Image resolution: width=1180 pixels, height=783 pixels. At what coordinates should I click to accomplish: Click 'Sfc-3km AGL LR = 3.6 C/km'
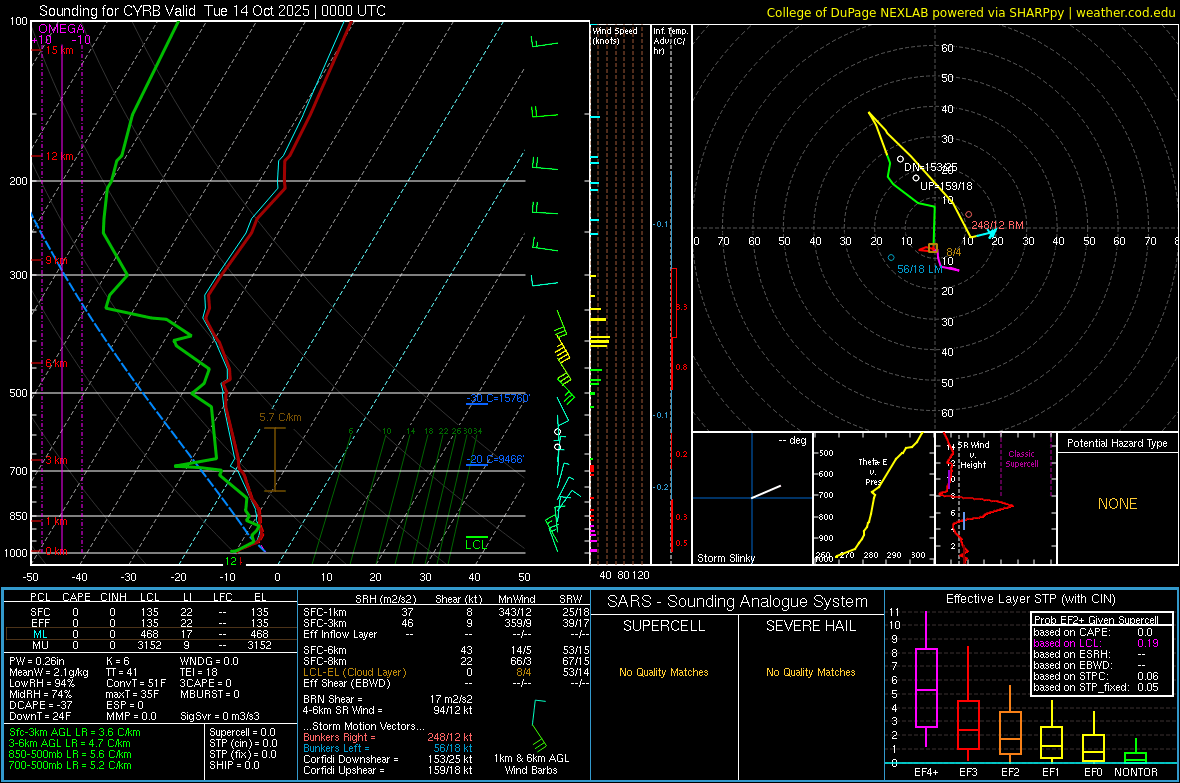pos(75,732)
